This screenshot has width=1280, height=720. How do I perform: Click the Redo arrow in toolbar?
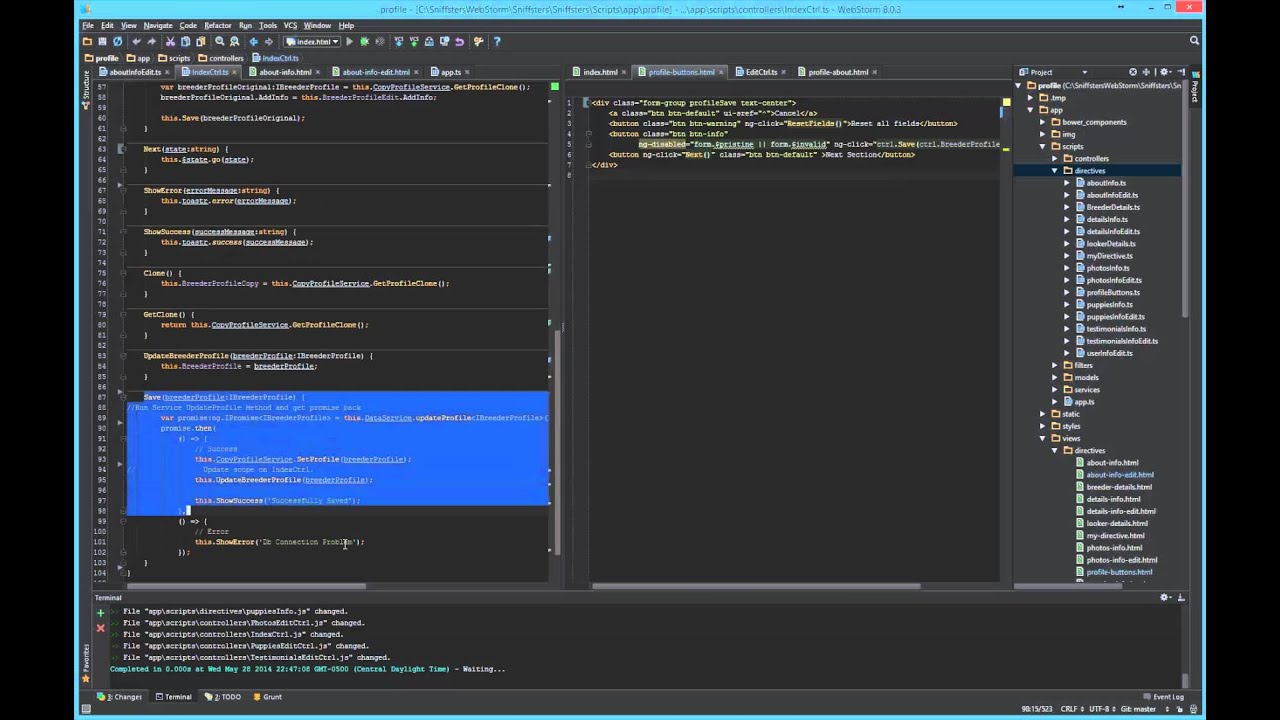[x=151, y=41]
